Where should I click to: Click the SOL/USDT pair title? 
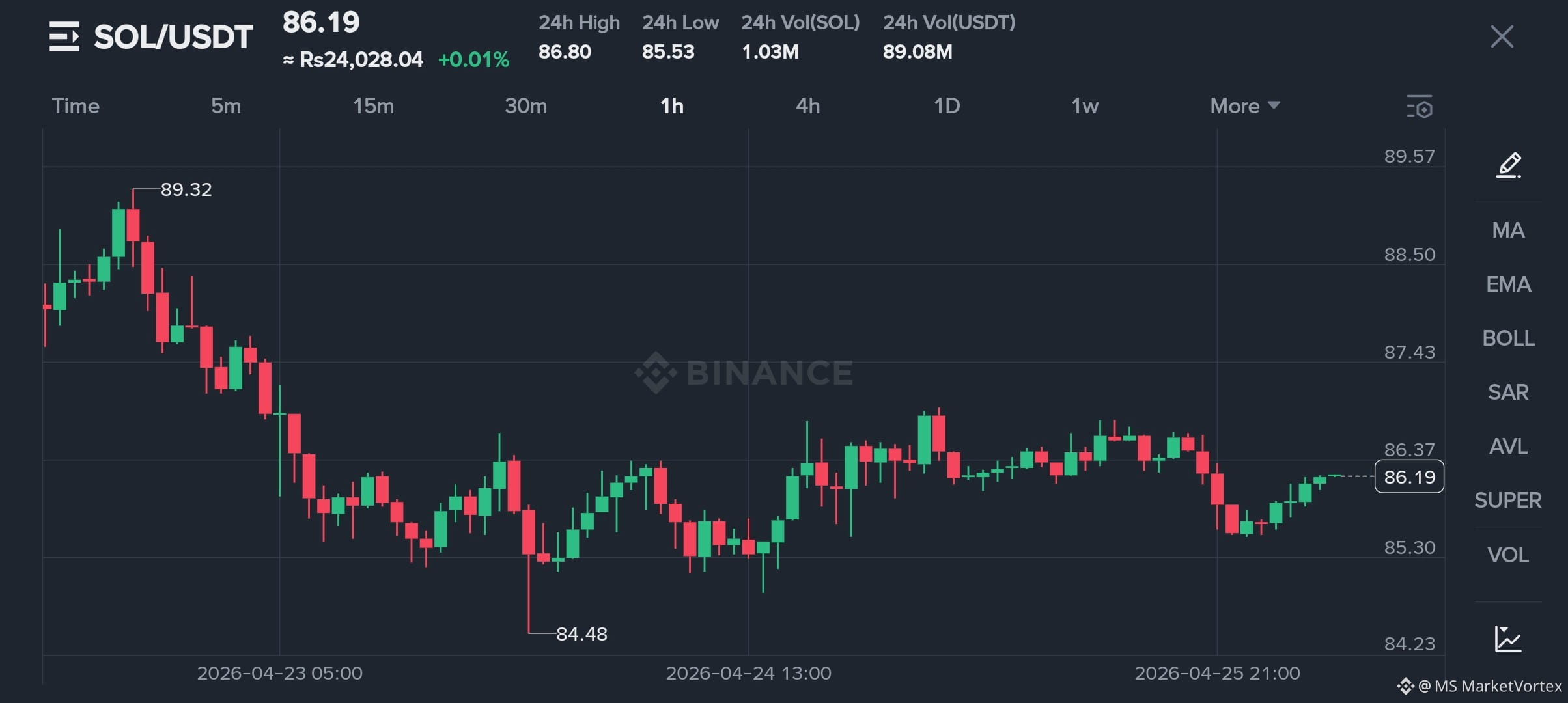pyautogui.click(x=173, y=36)
